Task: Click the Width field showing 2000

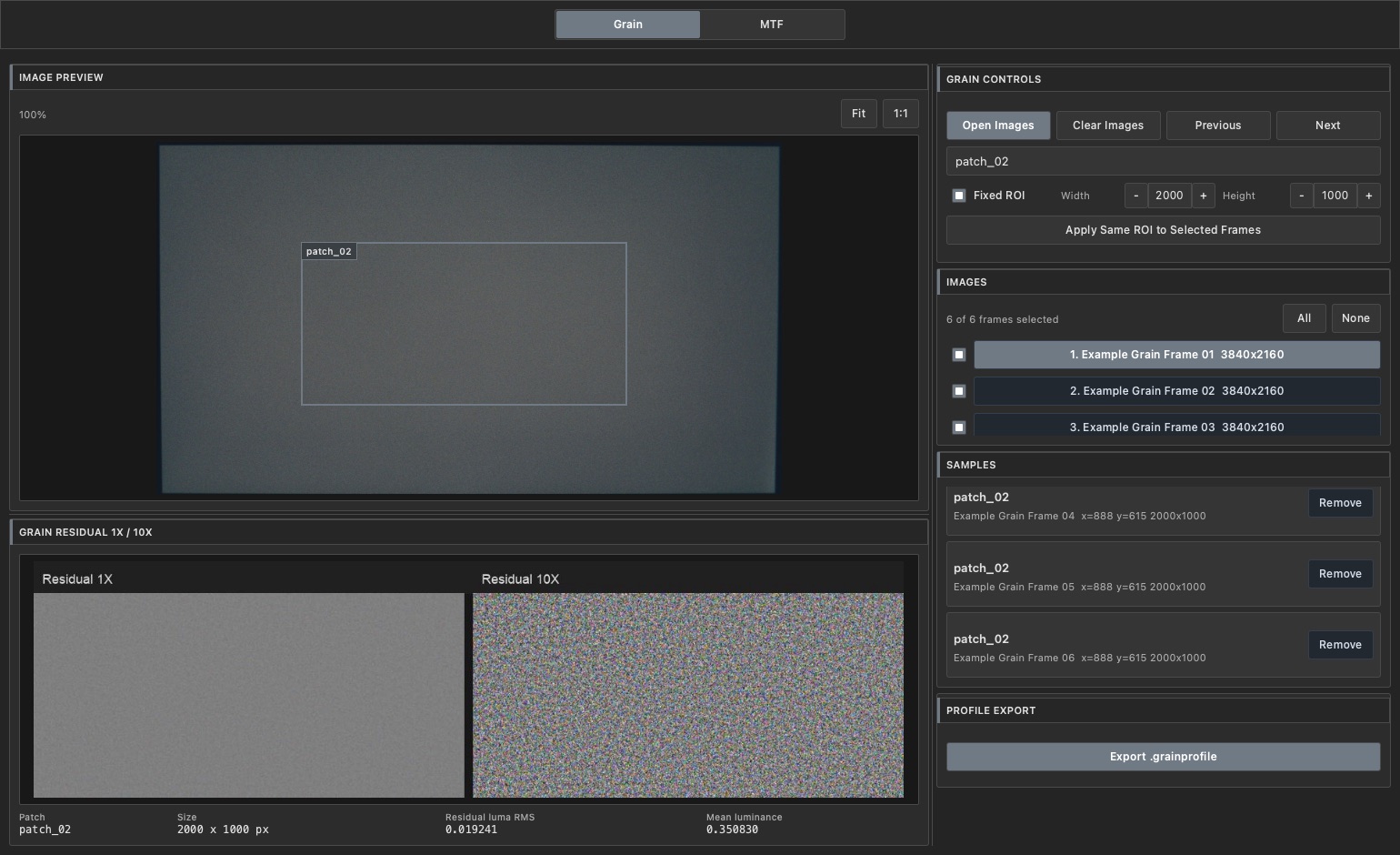Action: pyautogui.click(x=1169, y=196)
